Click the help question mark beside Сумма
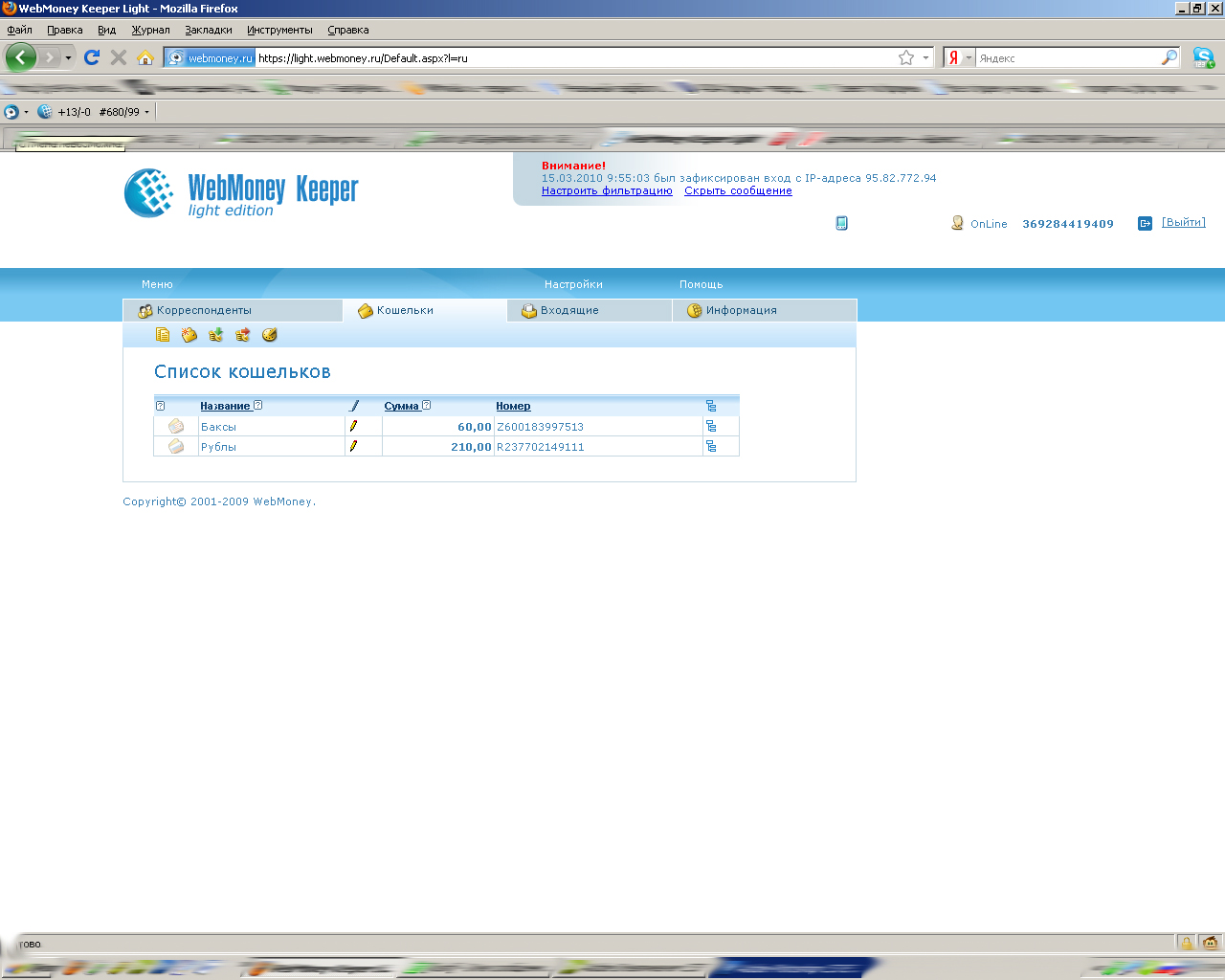Screen dimensions: 1225x980 426,406
